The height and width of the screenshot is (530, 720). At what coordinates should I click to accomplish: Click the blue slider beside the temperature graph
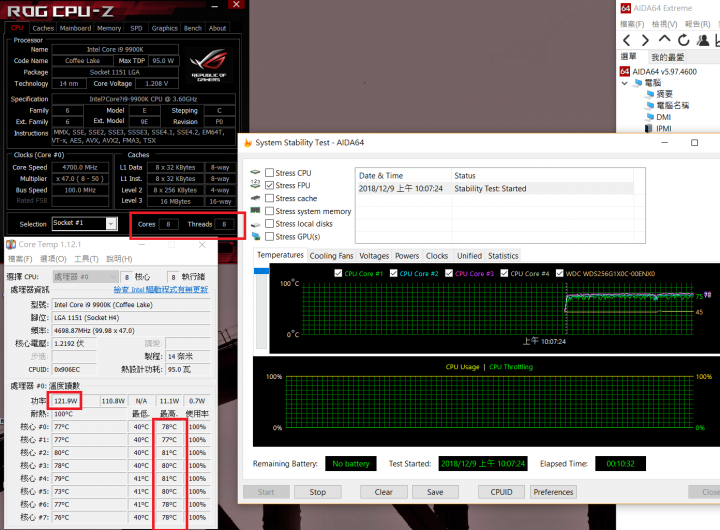(x=261, y=271)
